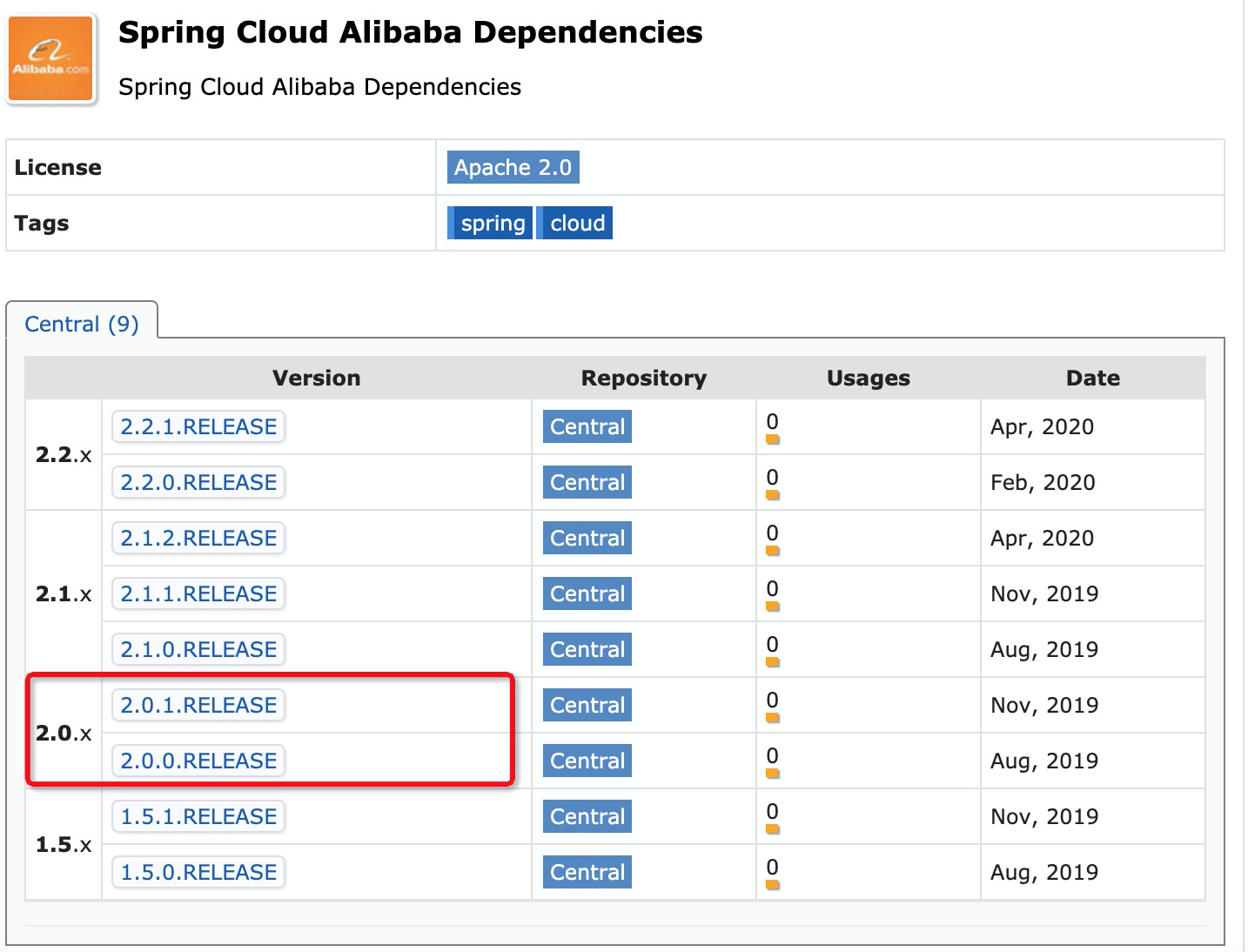Screen dimensions: 1248x952
Task: Select the spring tag
Action: 493,223
